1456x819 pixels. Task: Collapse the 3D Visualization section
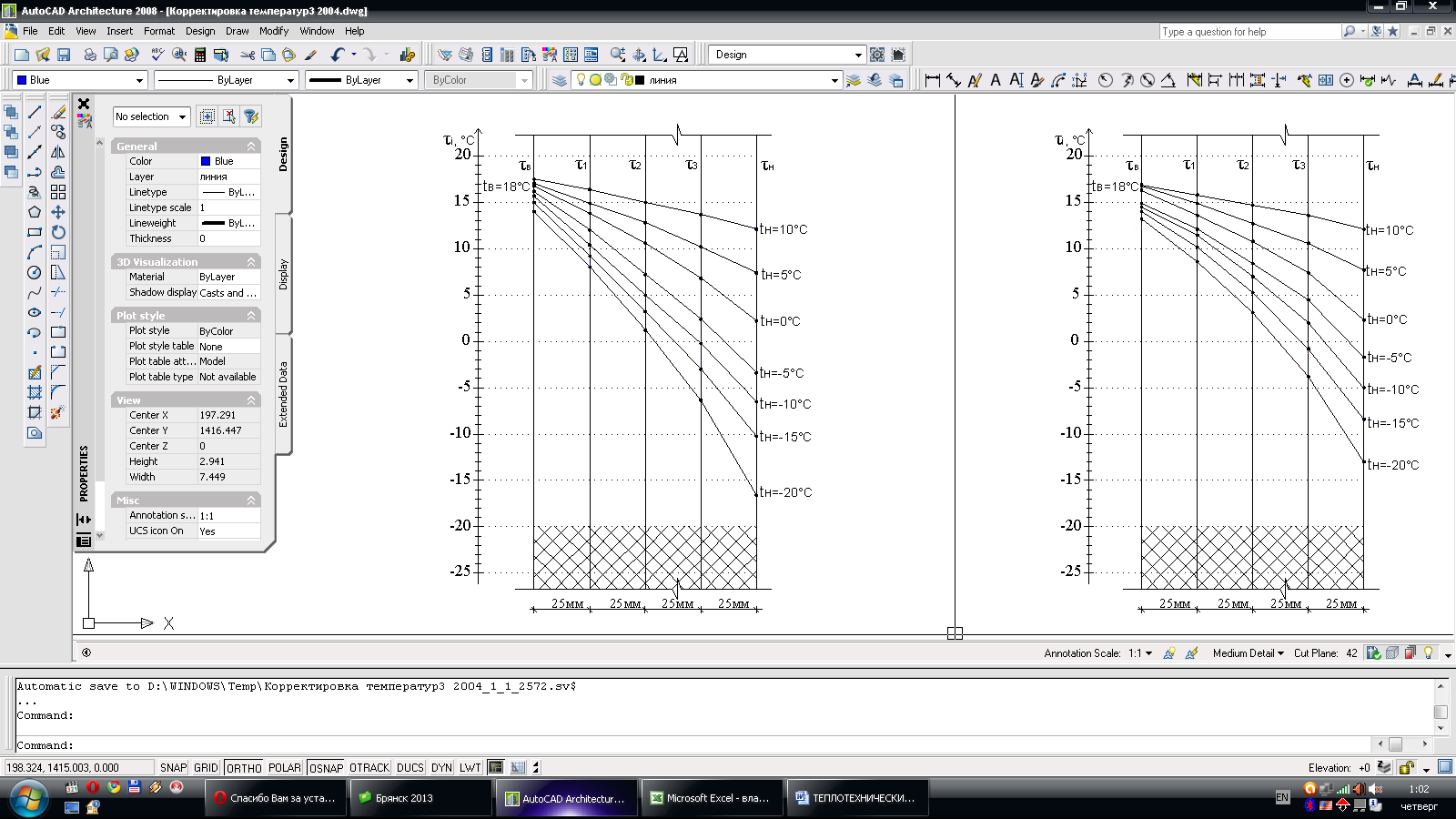(251, 261)
